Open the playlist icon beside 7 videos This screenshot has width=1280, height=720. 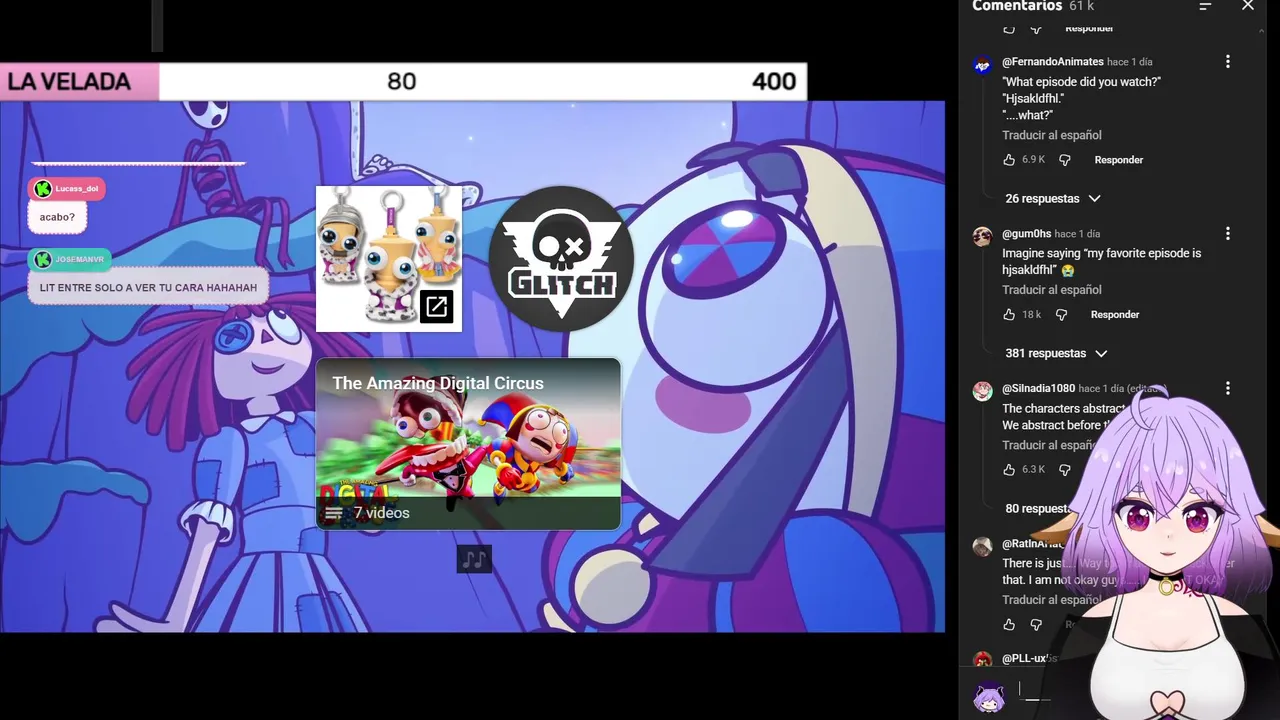click(333, 513)
